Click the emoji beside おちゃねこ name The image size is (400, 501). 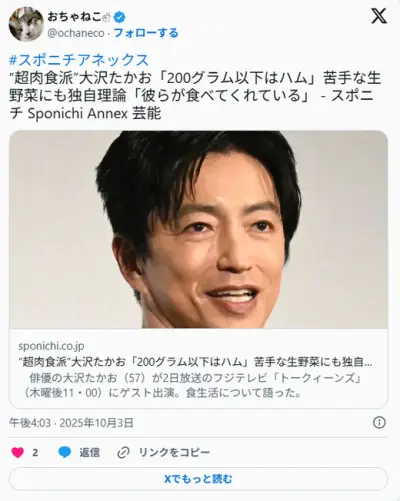(x=107, y=17)
